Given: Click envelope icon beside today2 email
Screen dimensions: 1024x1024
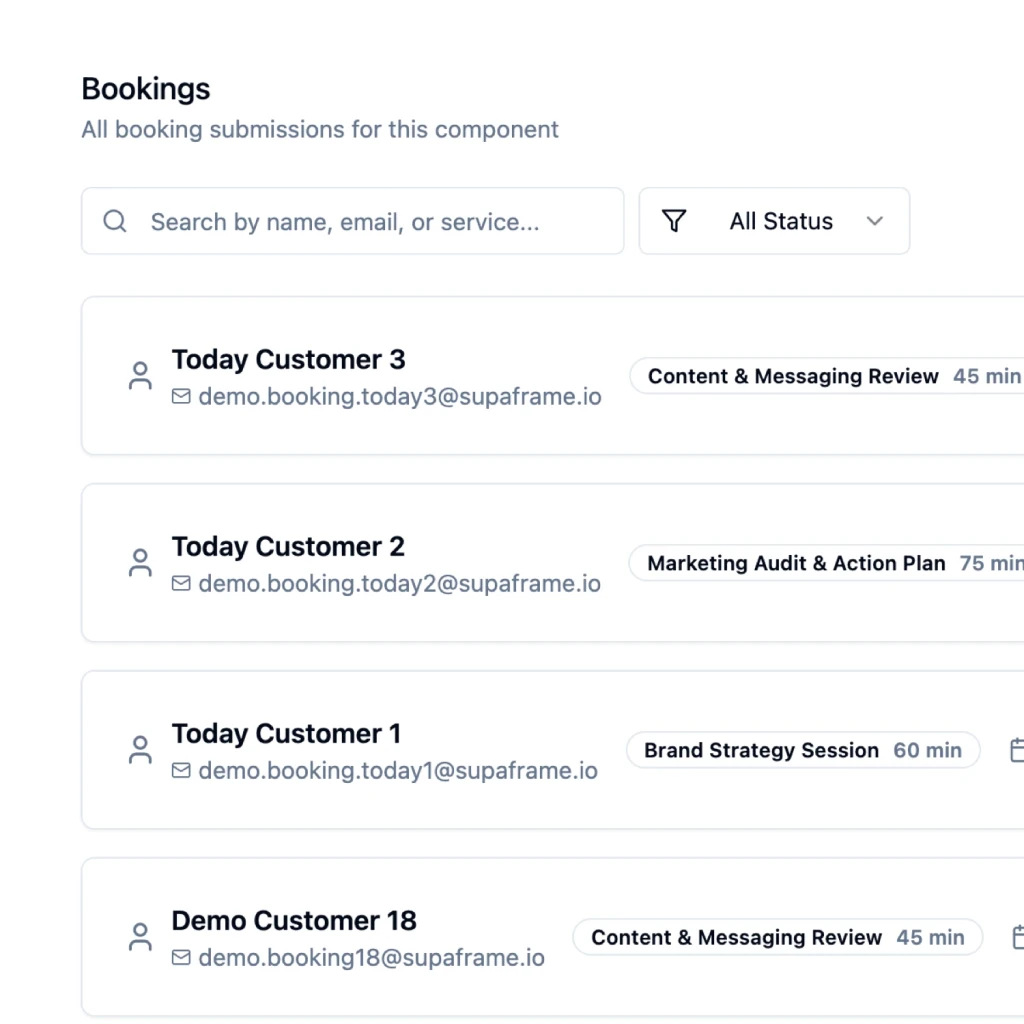Looking at the screenshot, I should click(x=181, y=583).
